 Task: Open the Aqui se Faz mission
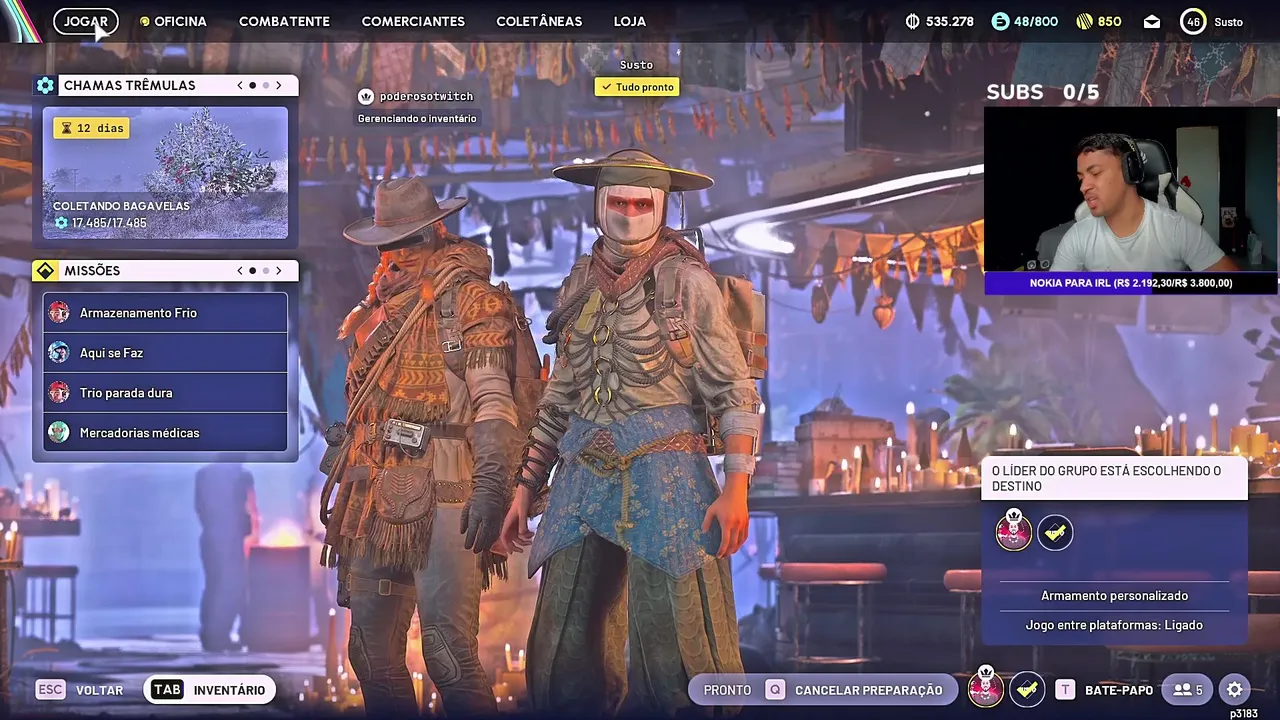(x=165, y=353)
